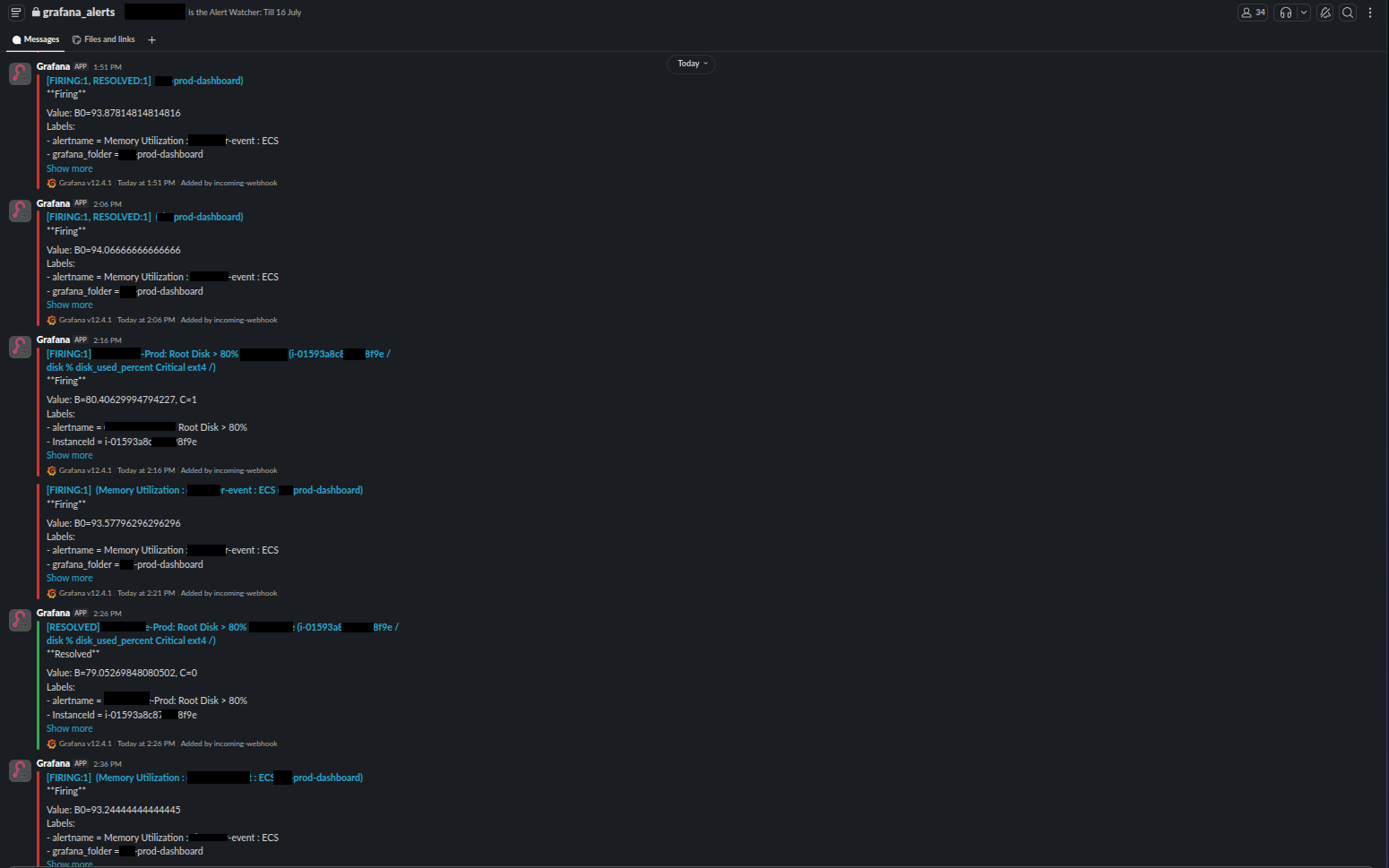Select text 'Value: B0=94.06666666666666'

tap(114, 250)
